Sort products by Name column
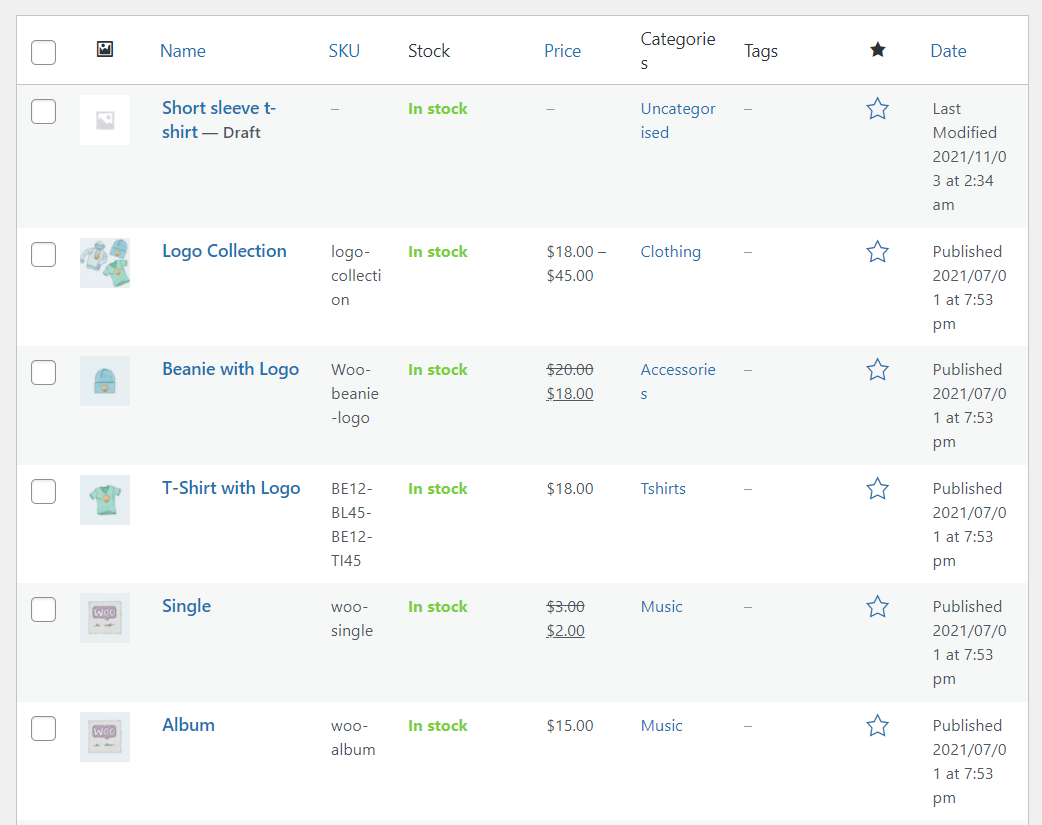1042x825 pixels. coord(182,51)
